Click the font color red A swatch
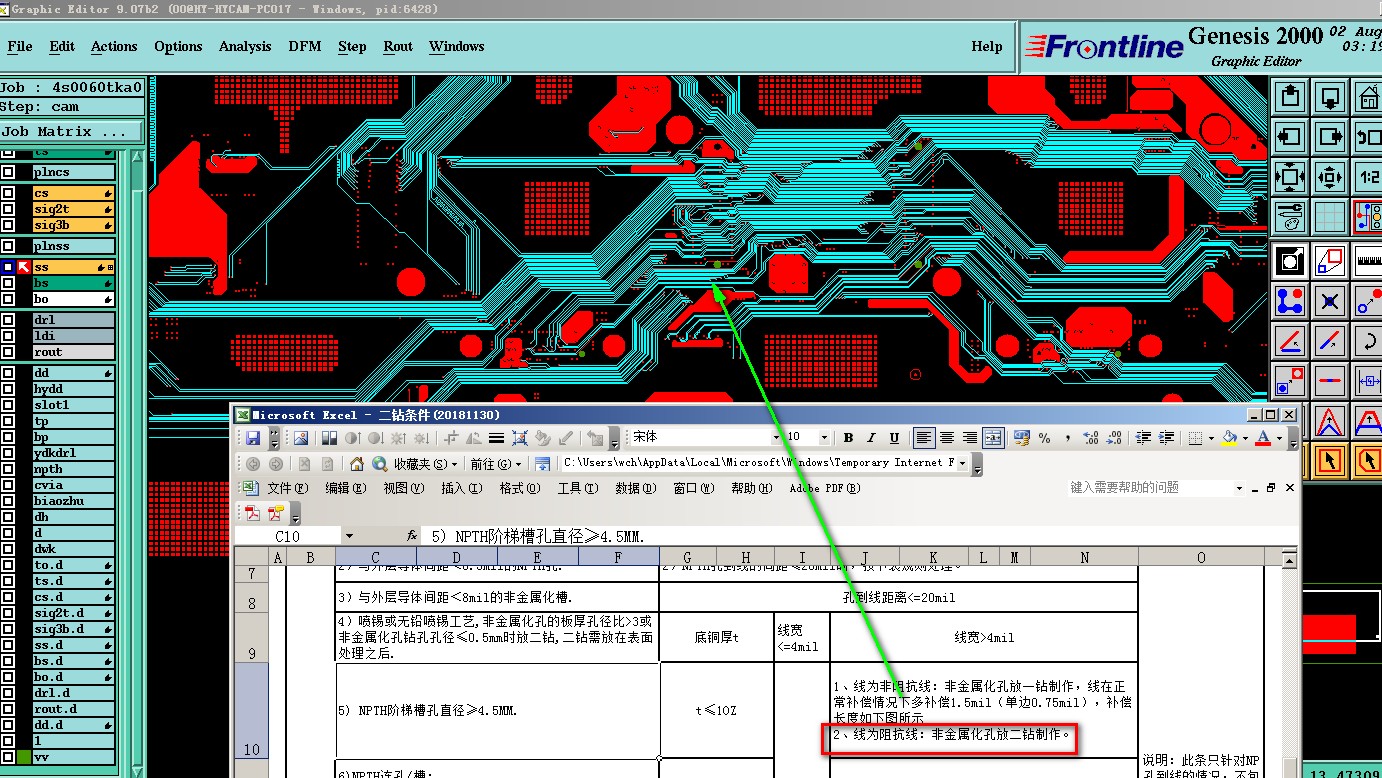This screenshot has width=1382, height=778. [x=1265, y=438]
